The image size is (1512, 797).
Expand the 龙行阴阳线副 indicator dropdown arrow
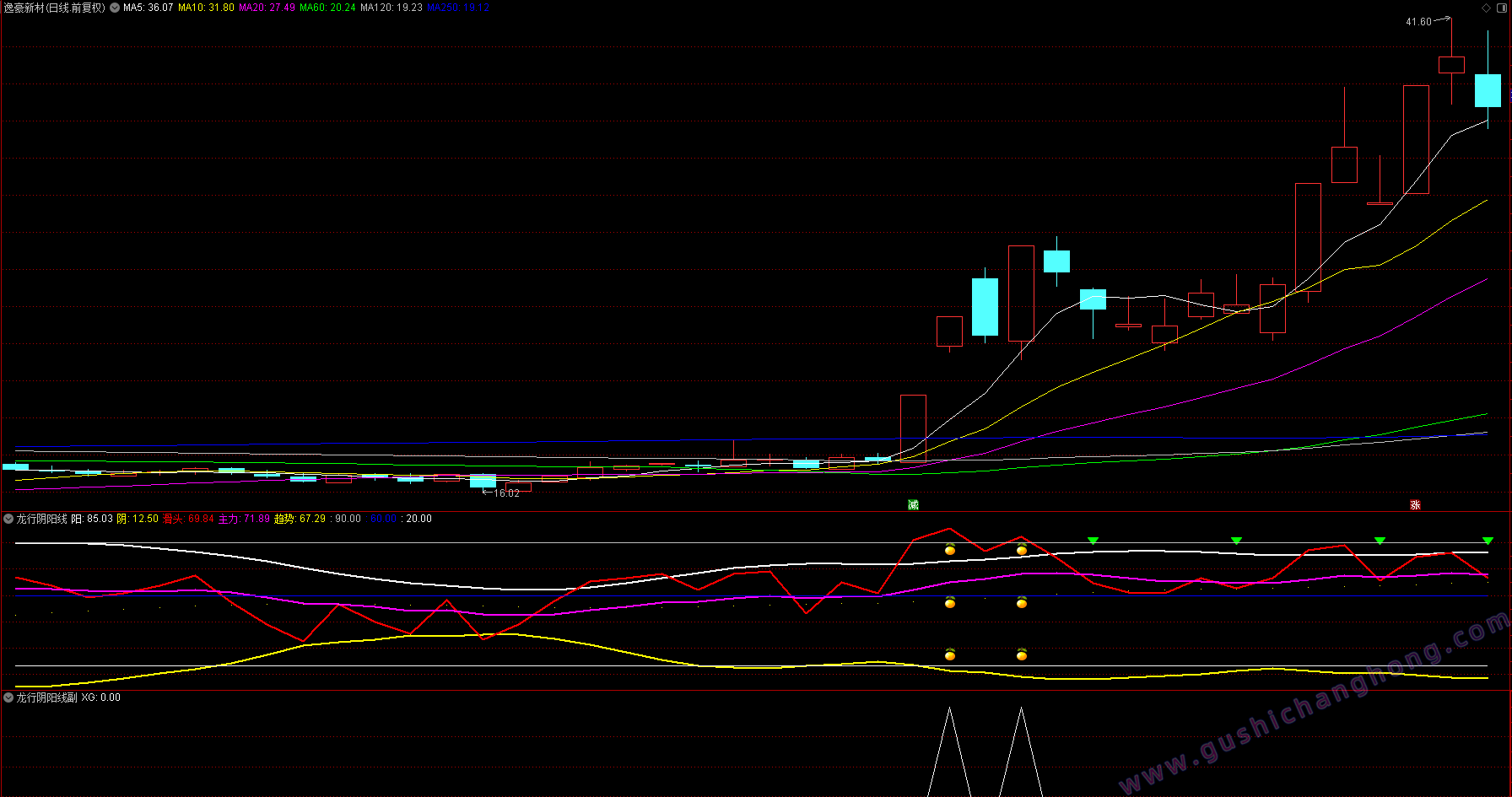[8, 697]
